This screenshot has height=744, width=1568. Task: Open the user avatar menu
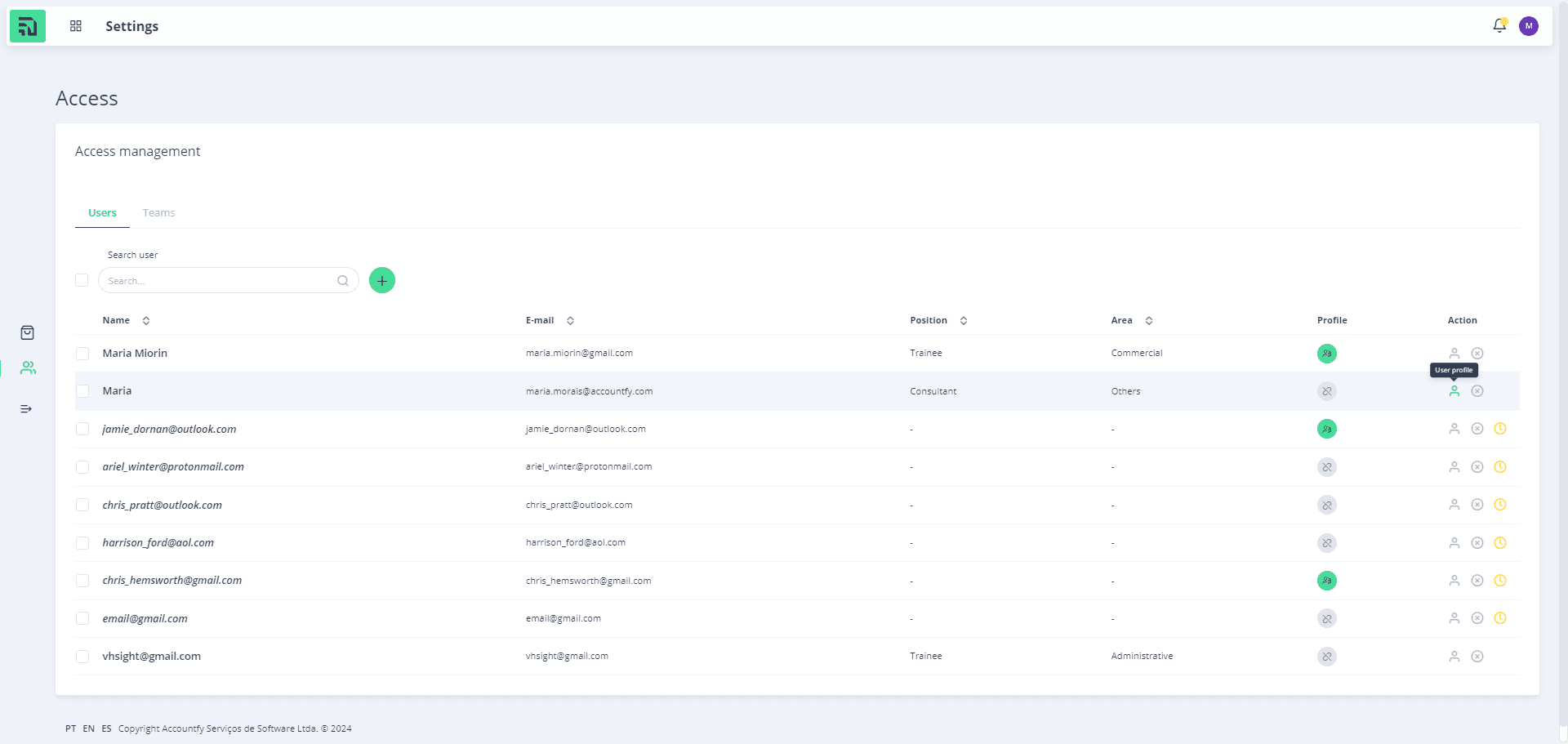1529,26
